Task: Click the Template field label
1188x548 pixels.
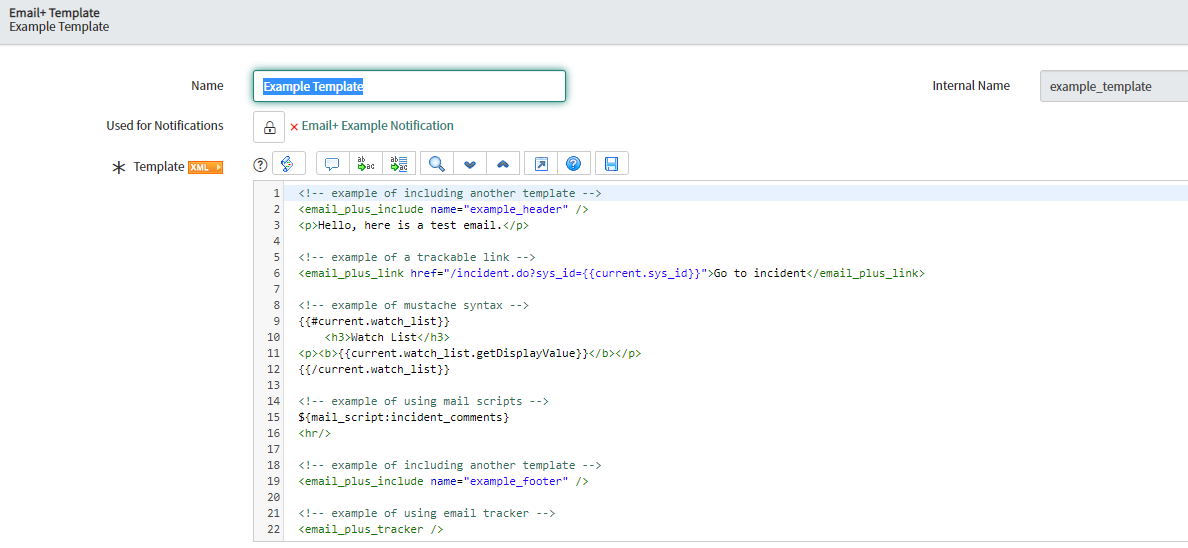Action: coord(159,166)
